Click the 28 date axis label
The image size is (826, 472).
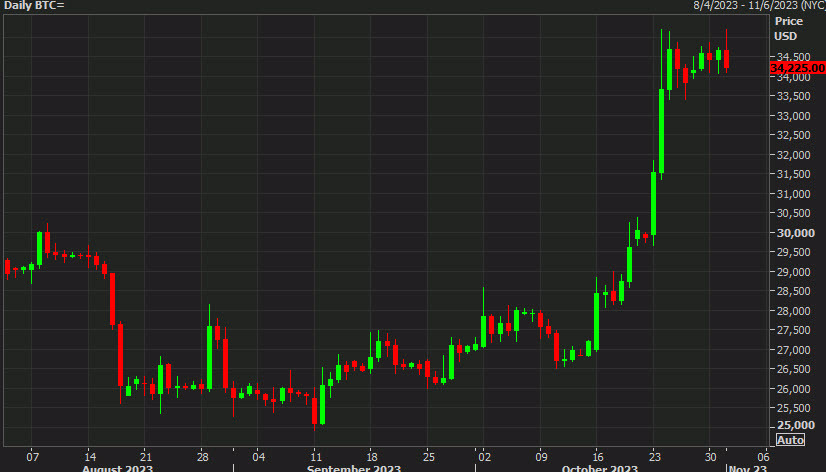202,457
